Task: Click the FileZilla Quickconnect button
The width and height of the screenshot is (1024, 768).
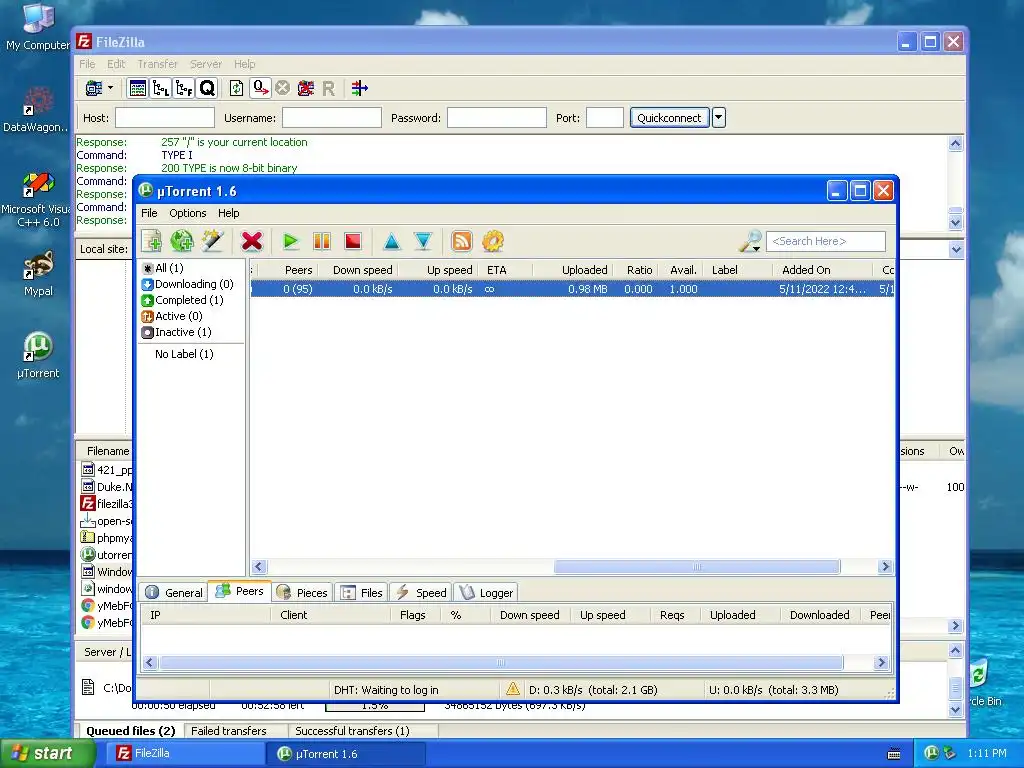Action: click(669, 118)
